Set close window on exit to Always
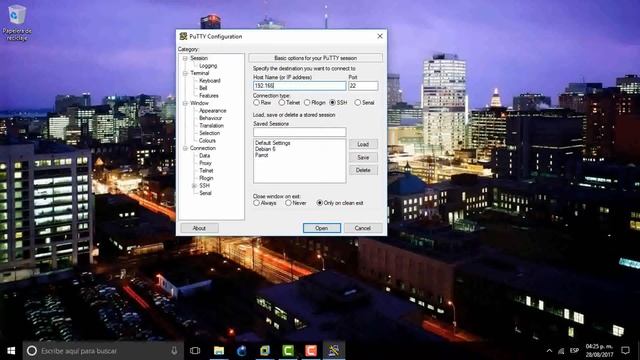The image size is (640, 360). point(256,203)
